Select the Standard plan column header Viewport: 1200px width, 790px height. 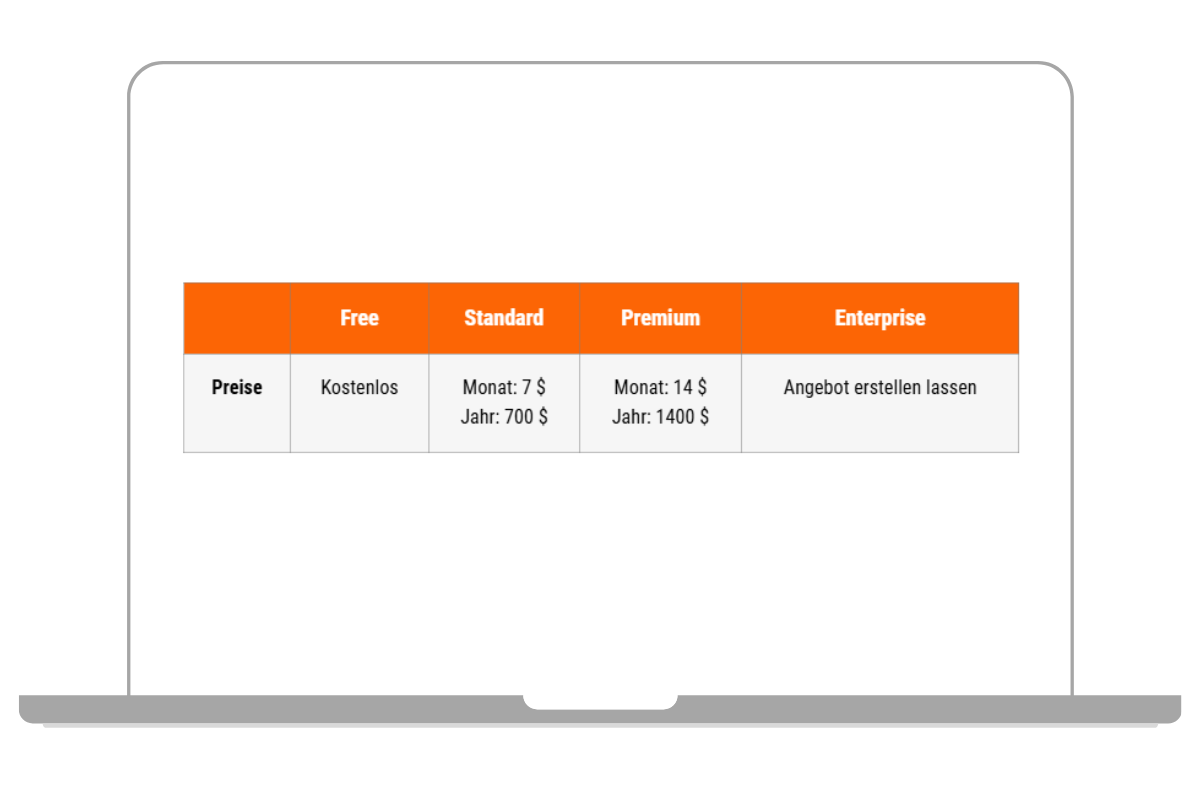click(504, 318)
